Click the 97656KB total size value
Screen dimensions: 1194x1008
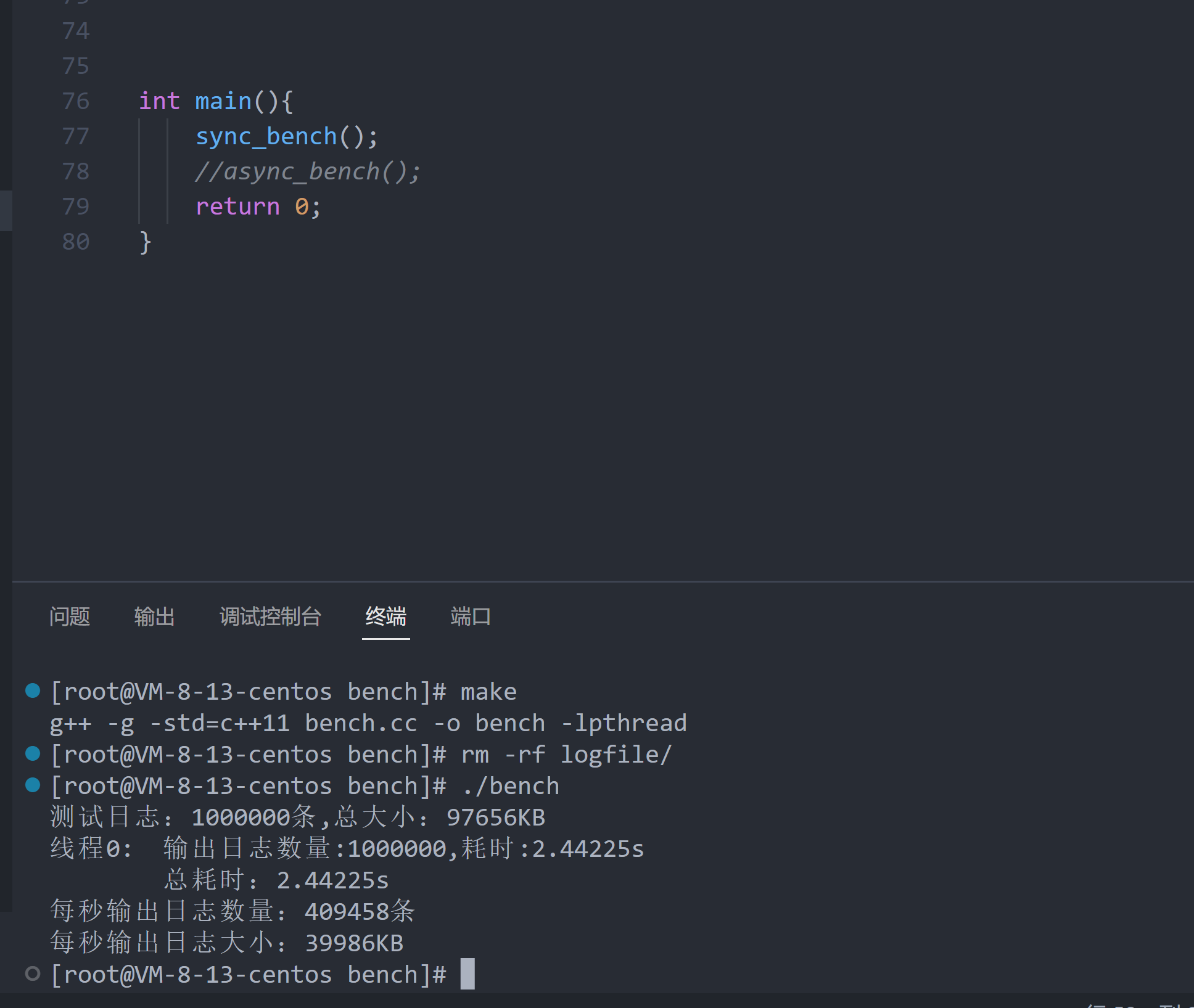(x=496, y=817)
